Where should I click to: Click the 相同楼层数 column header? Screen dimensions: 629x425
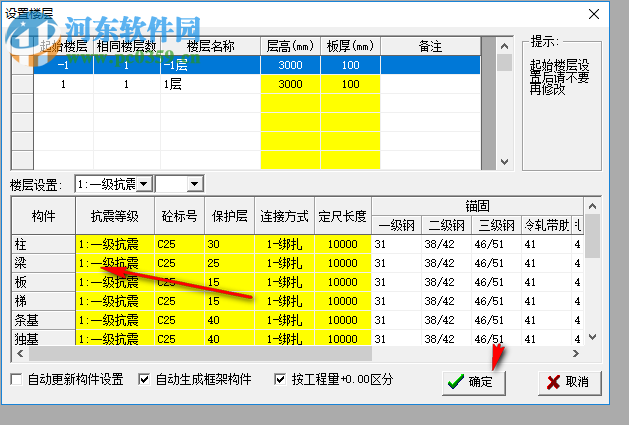click(127, 46)
